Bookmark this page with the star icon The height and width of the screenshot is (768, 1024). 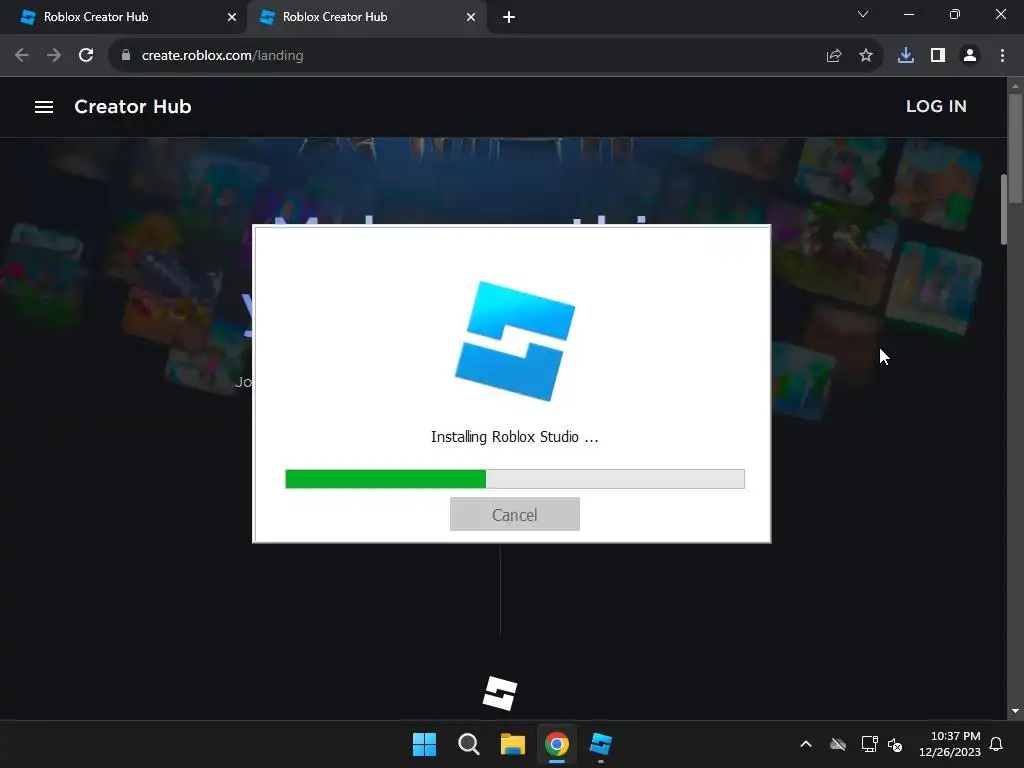click(865, 56)
